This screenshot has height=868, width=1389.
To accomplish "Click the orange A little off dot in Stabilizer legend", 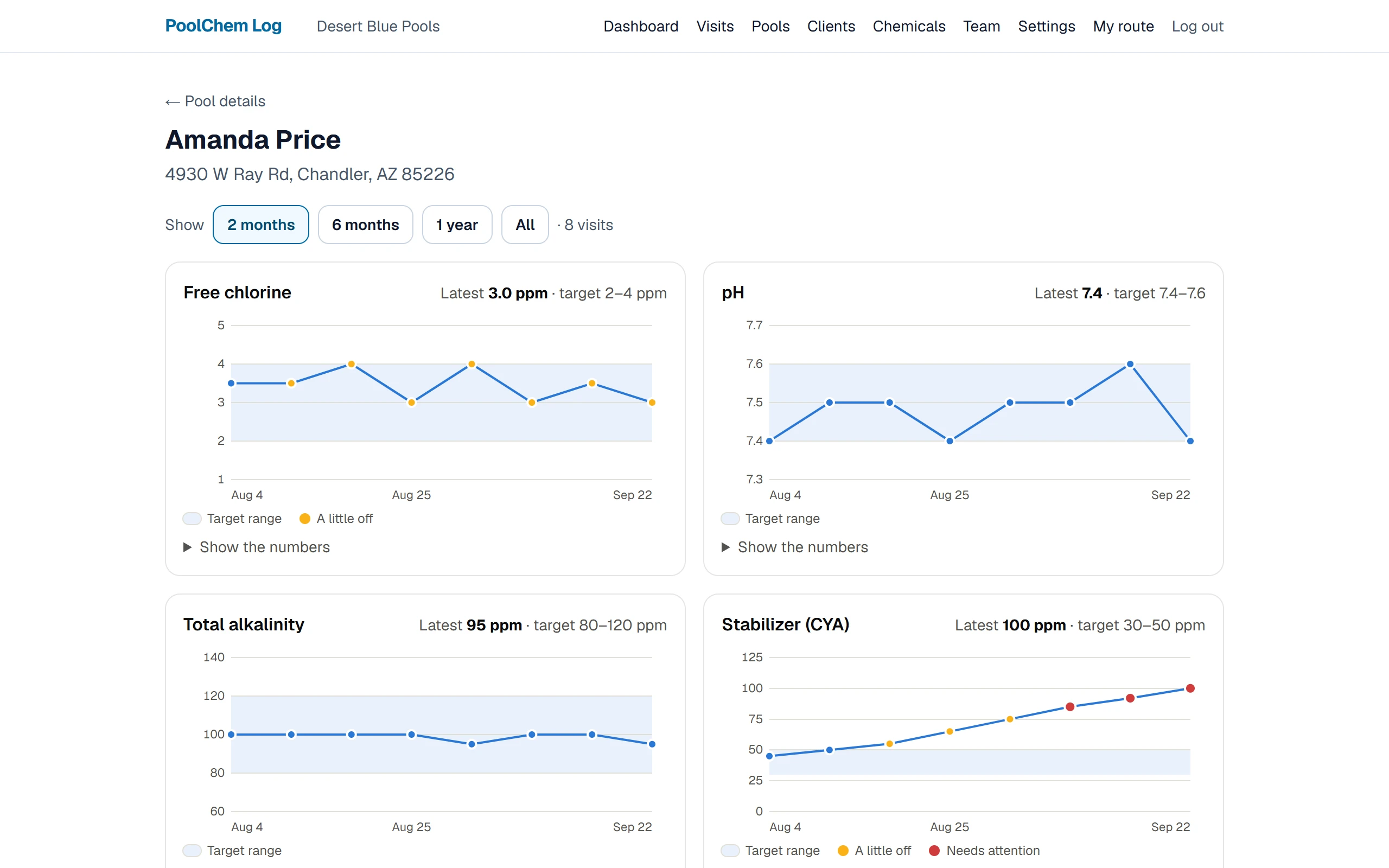I will point(843,850).
